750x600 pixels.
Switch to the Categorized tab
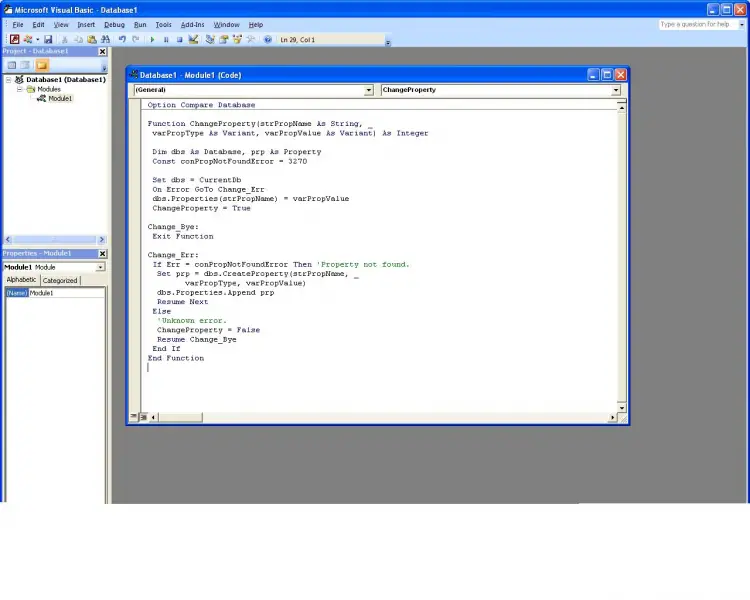(x=60, y=280)
